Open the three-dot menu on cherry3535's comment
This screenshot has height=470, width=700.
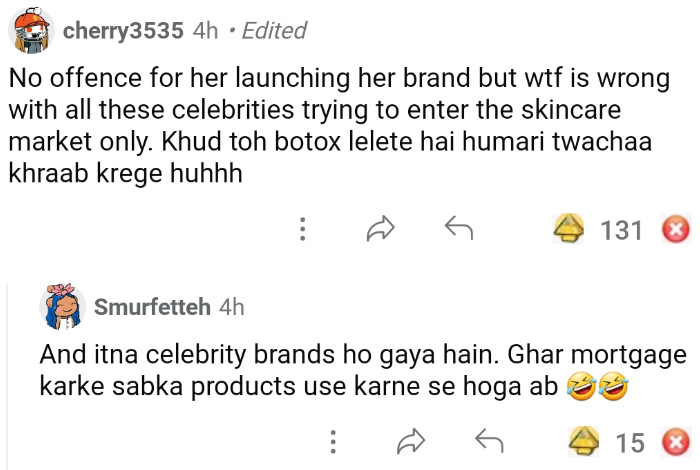coord(302,231)
